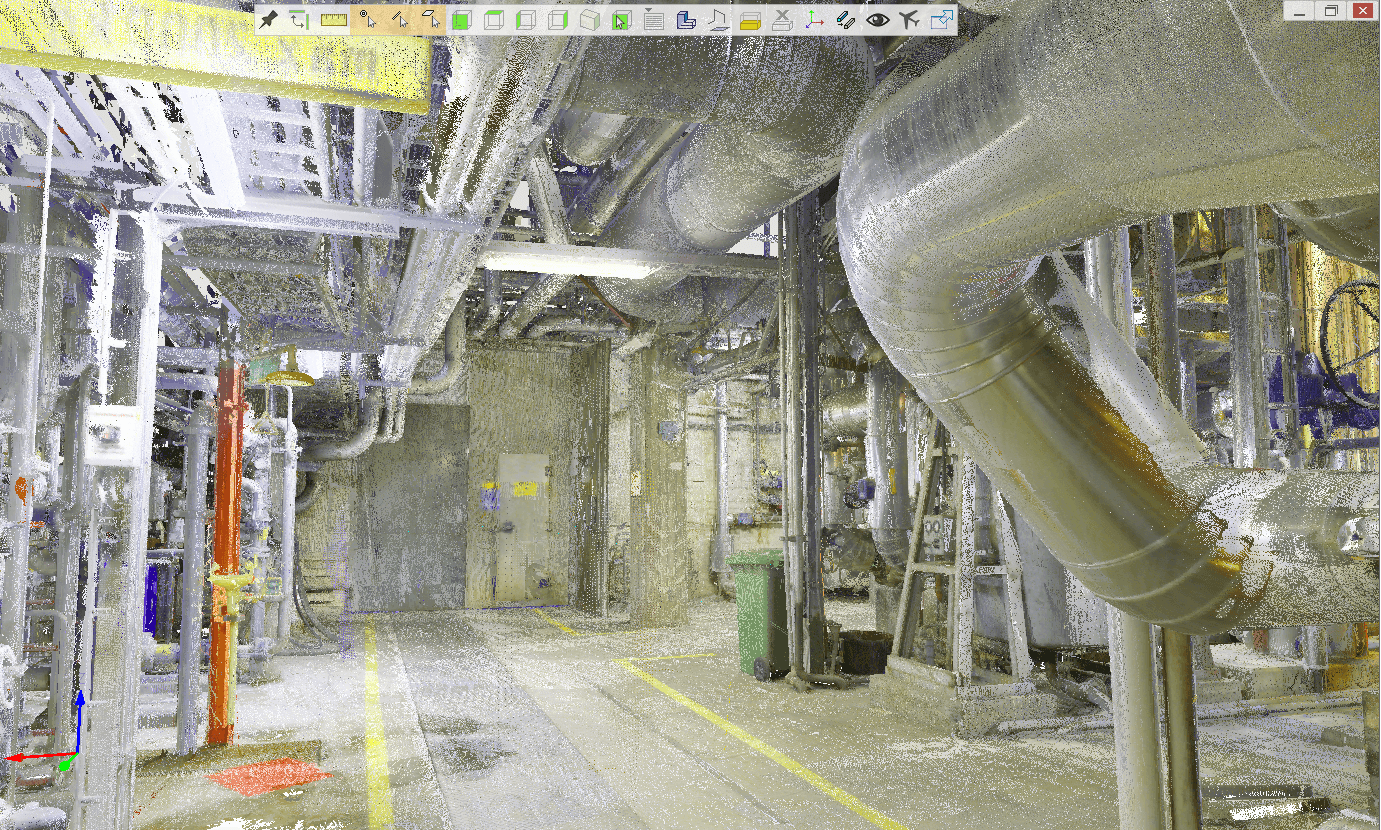This screenshot has height=830, width=1381.
Task: Select the line picking tool
Action: pos(400,16)
